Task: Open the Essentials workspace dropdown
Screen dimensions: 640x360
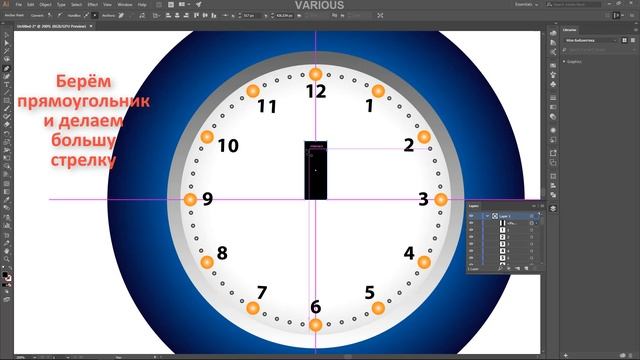Action: point(526,4)
